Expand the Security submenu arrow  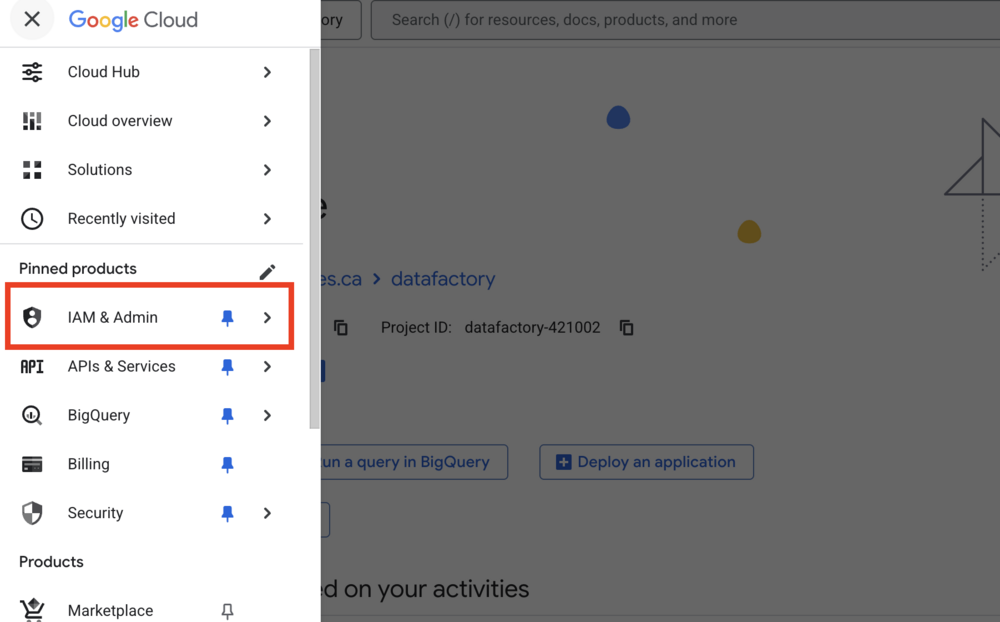[267, 513]
